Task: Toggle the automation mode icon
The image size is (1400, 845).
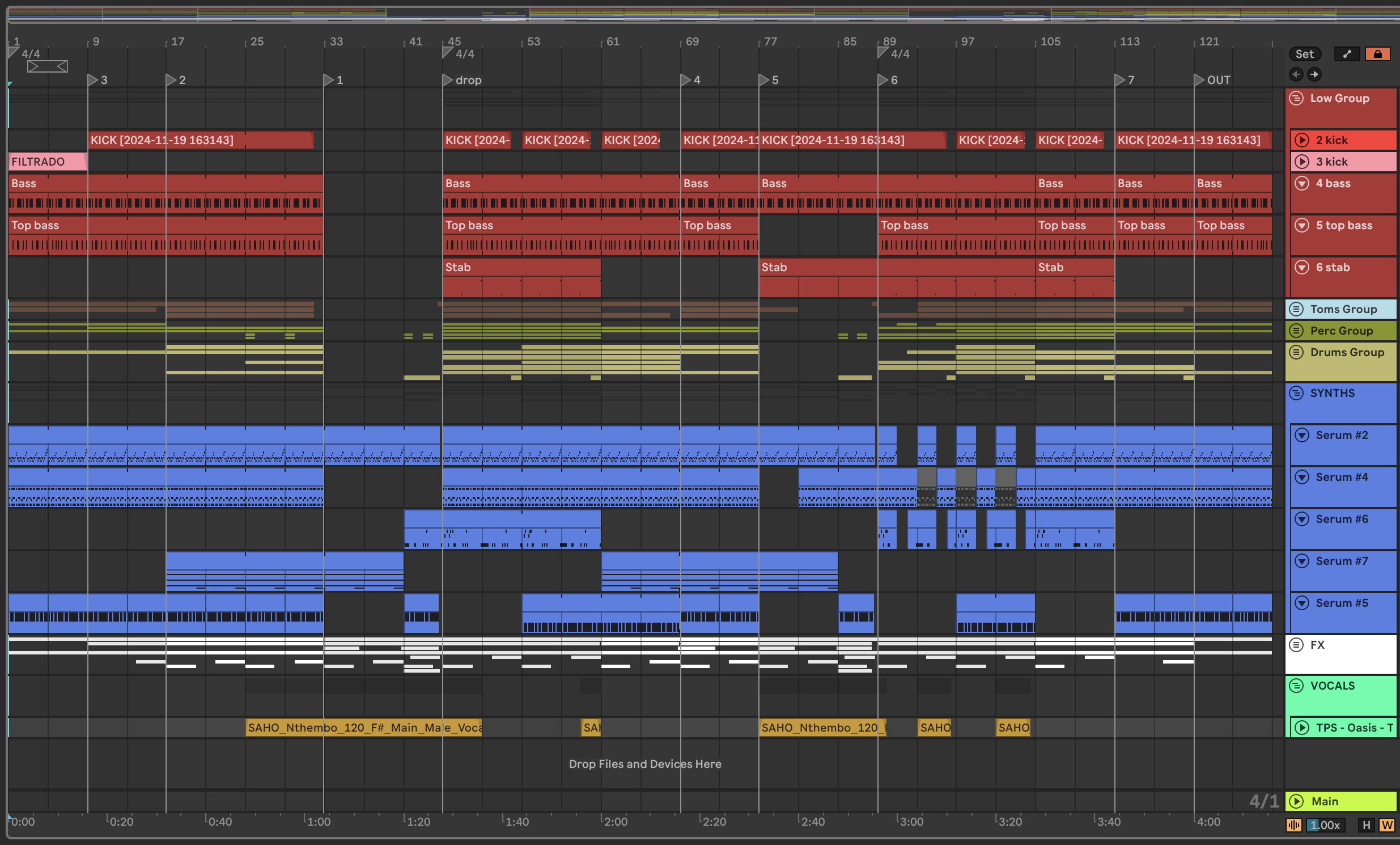Action: click(x=1346, y=54)
